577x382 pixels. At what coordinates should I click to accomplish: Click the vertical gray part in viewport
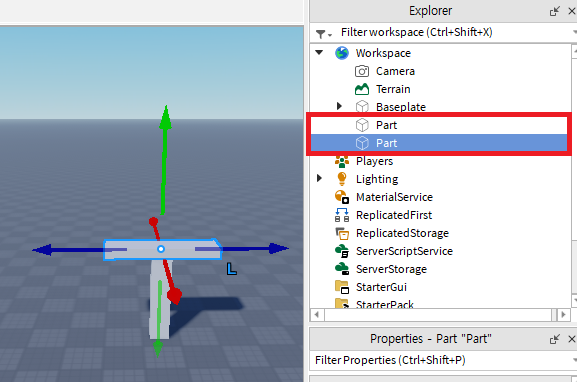[x=159, y=299]
